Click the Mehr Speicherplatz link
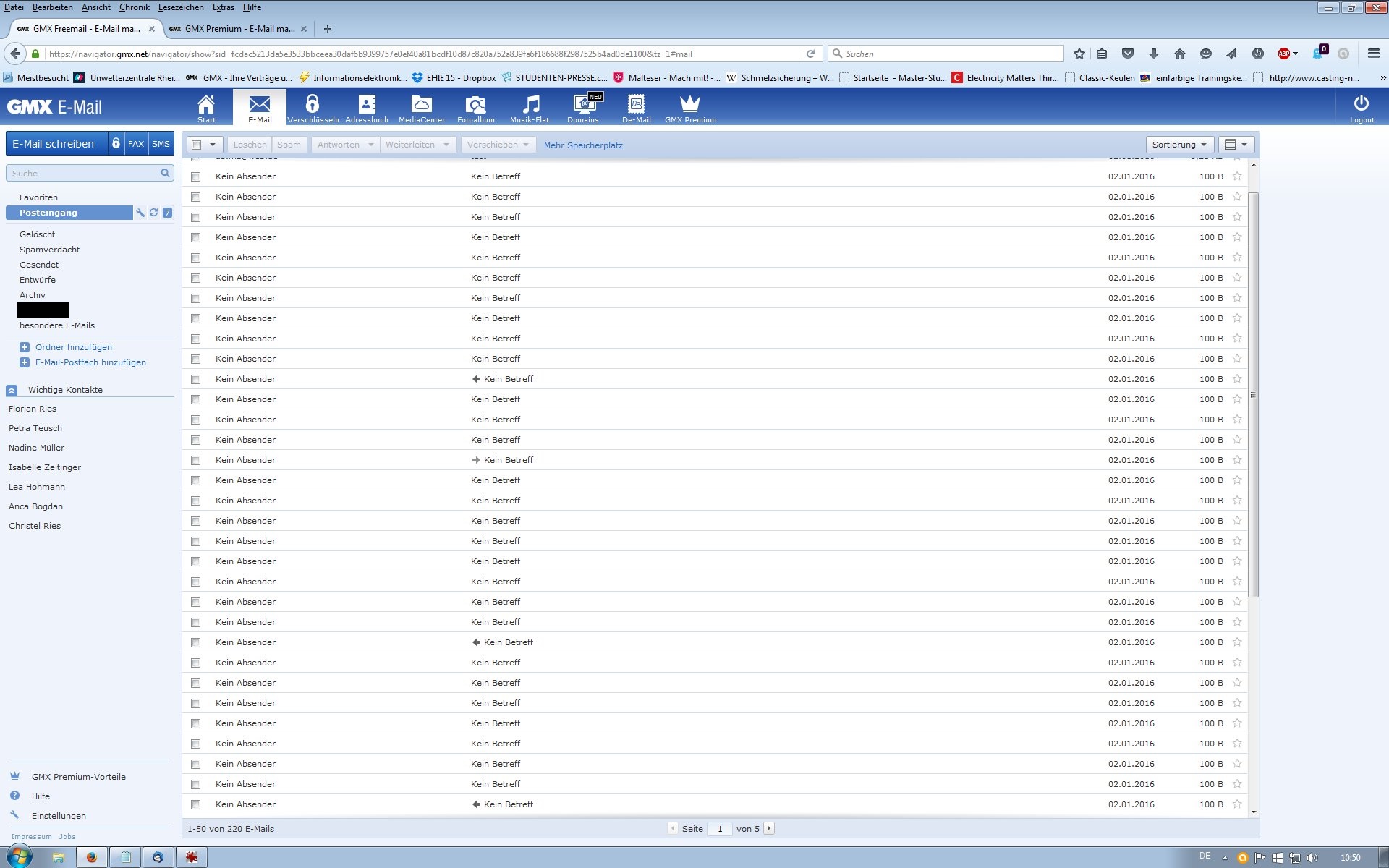The height and width of the screenshot is (868, 1389). point(583,145)
